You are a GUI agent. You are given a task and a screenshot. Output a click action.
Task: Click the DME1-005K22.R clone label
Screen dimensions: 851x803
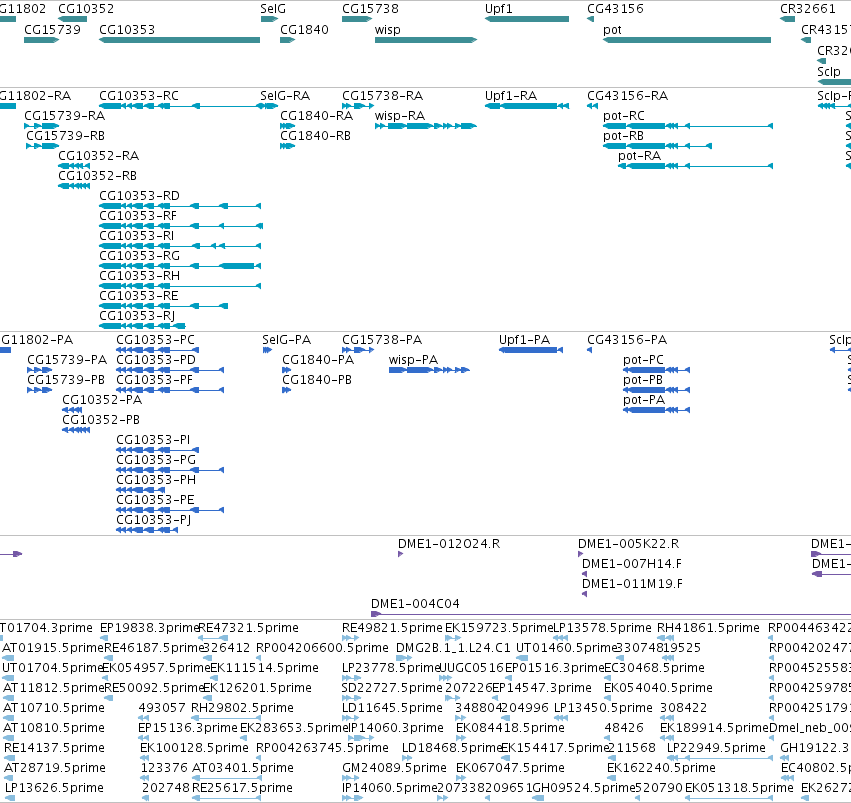pos(628,544)
